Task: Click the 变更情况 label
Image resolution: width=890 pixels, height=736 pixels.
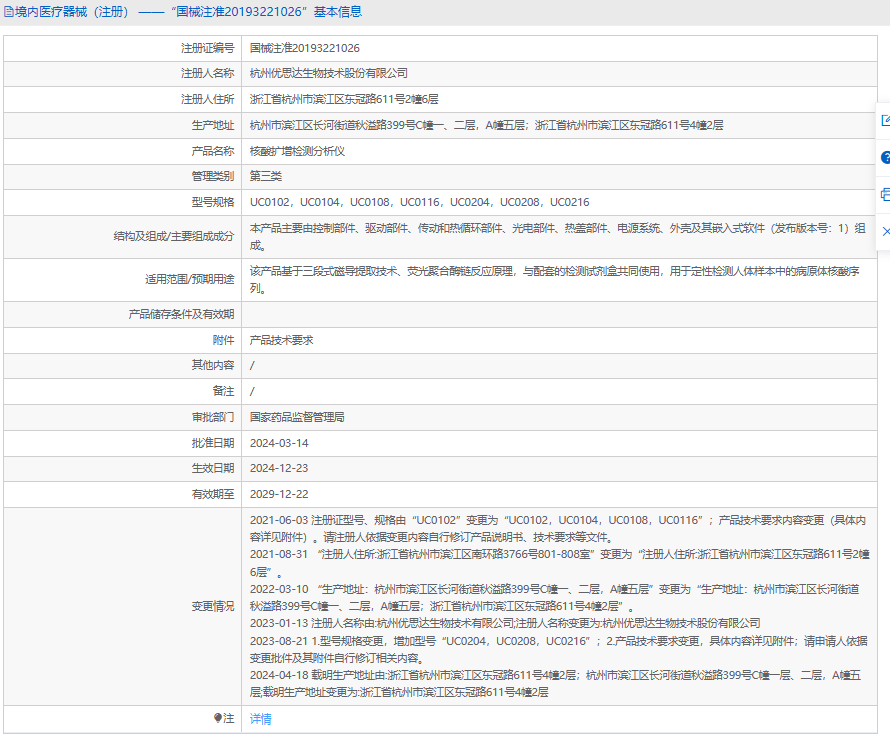Action: pyautogui.click(x=212, y=606)
